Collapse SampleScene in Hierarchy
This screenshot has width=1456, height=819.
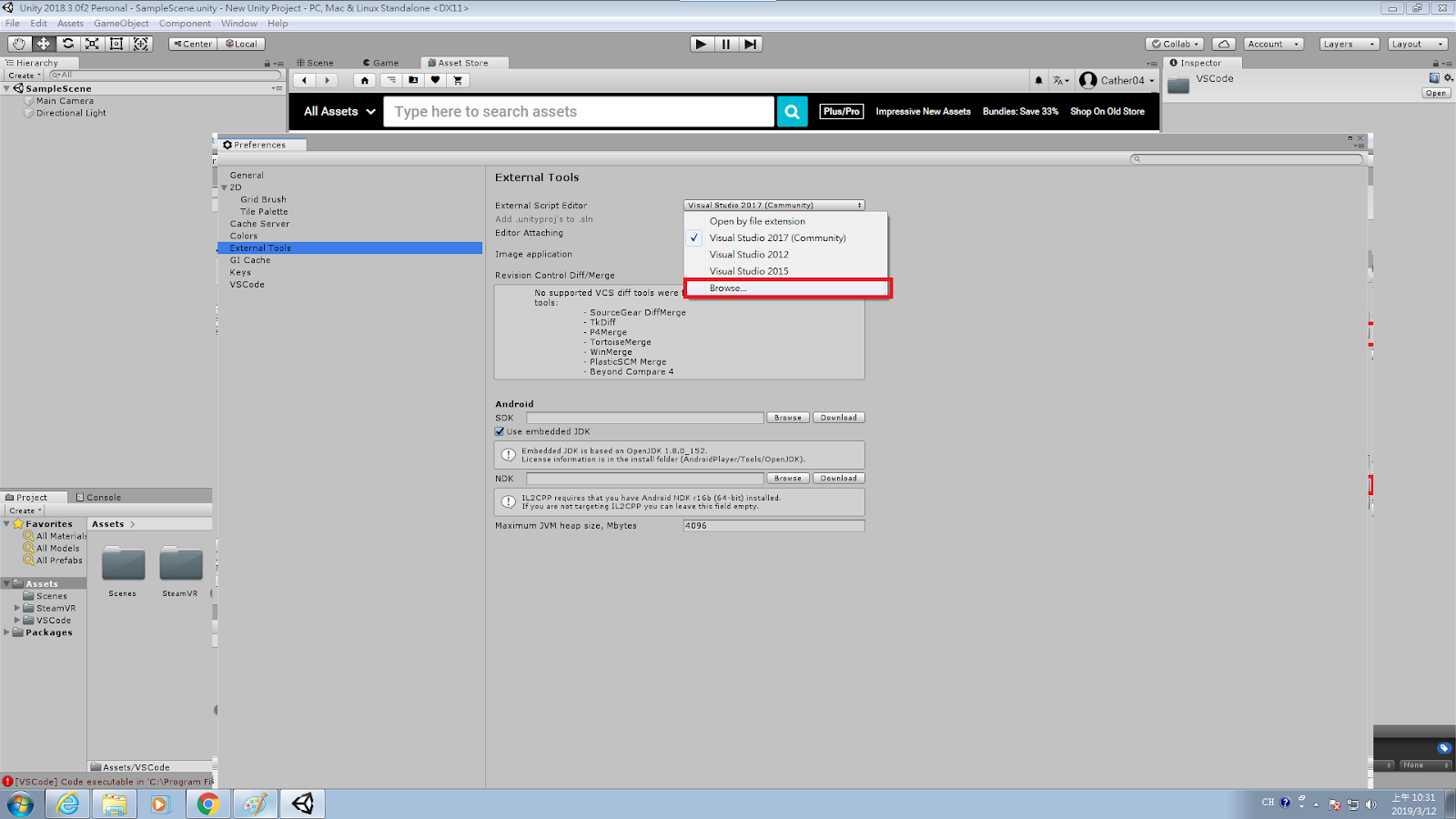(x=7, y=88)
